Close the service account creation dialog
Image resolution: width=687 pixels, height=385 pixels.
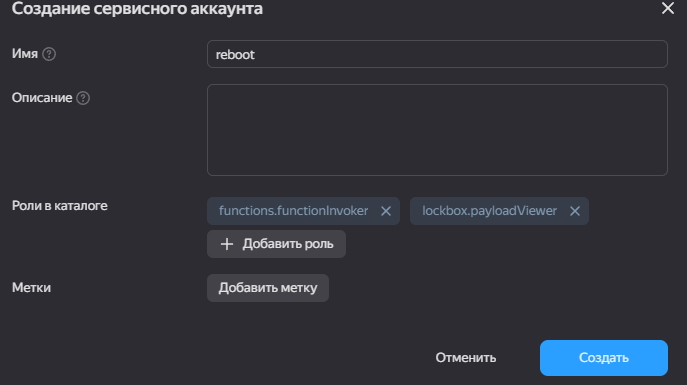pyautogui.click(x=667, y=8)
